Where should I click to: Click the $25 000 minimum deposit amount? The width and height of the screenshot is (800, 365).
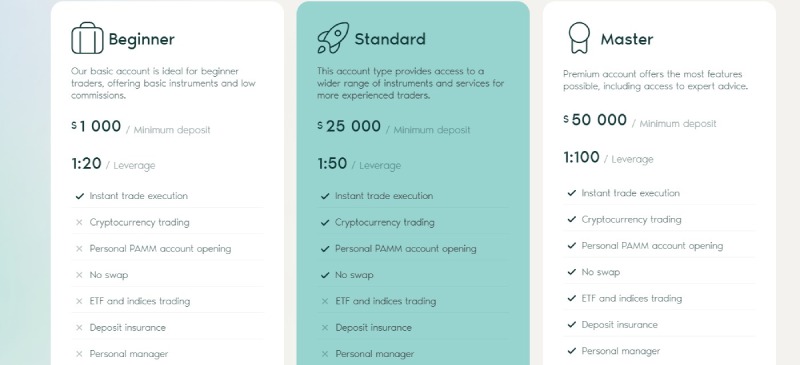tap(349, 126)
